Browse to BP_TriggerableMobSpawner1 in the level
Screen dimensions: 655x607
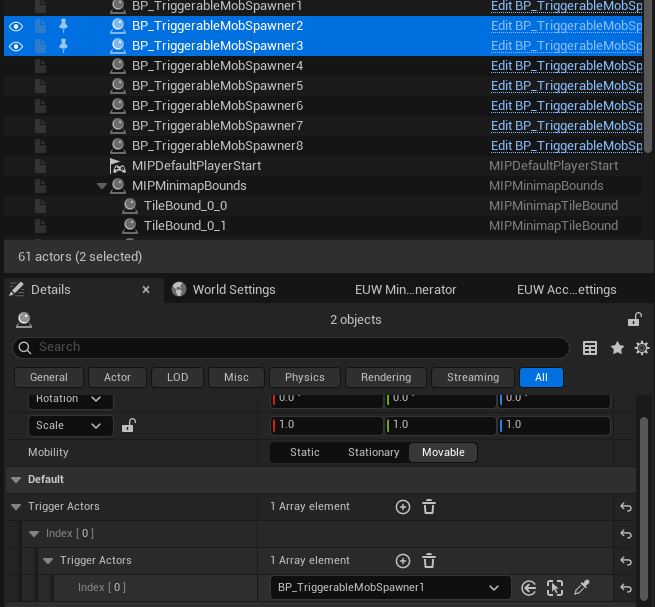coord(555,588)
